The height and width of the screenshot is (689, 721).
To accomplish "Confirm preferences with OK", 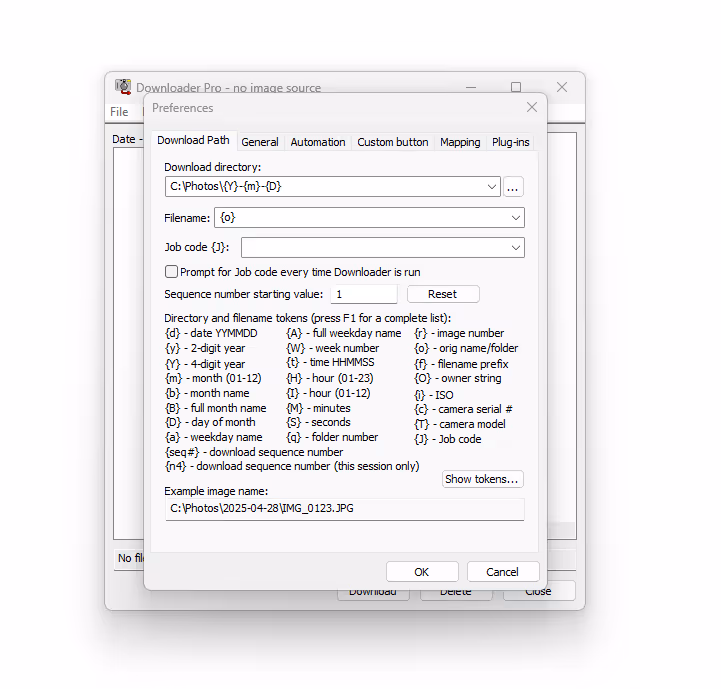I will click(x=422, y=572).
